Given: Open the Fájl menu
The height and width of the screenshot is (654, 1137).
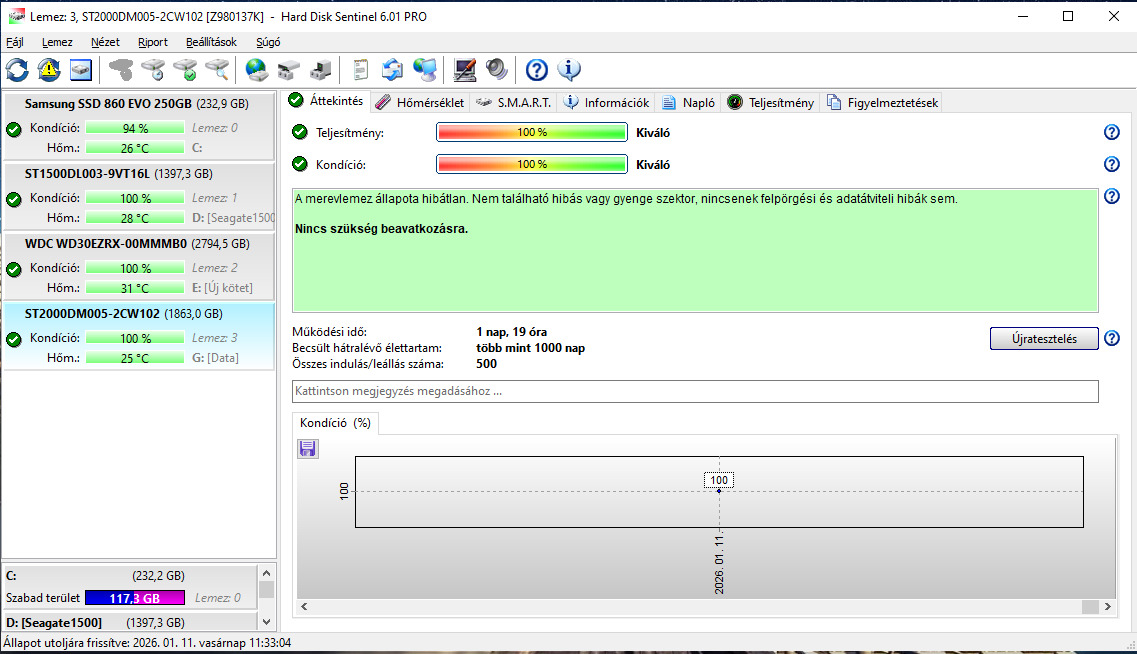Looking at the screenshot, I should click(x=15, y=42).
